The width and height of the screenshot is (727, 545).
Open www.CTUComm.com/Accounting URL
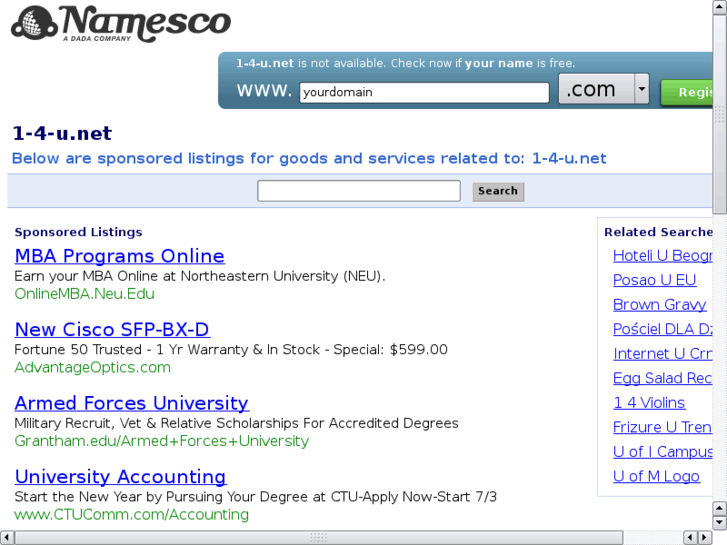(132, 514)
